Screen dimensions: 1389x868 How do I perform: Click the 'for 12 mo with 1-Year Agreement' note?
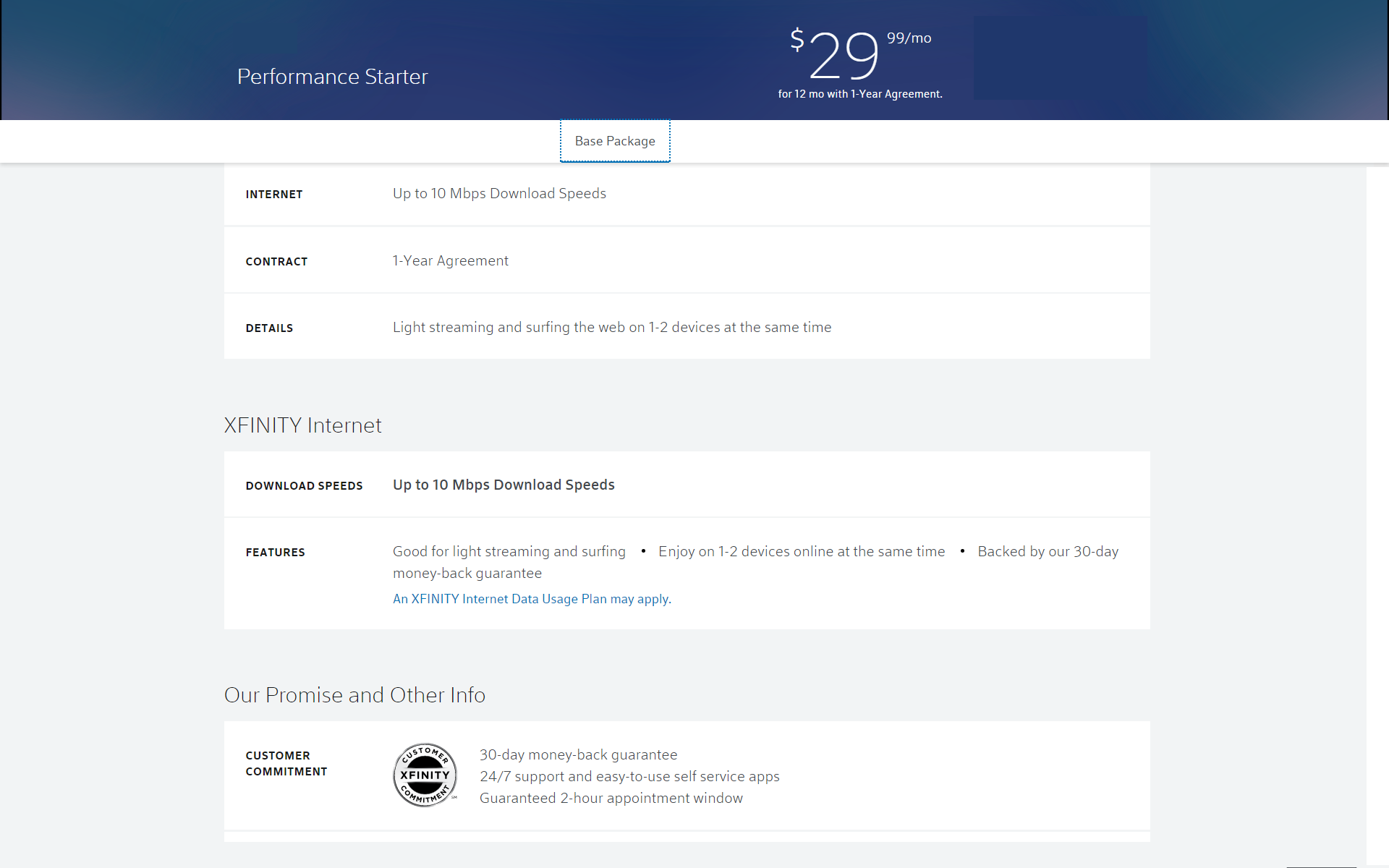coord(860,94)
